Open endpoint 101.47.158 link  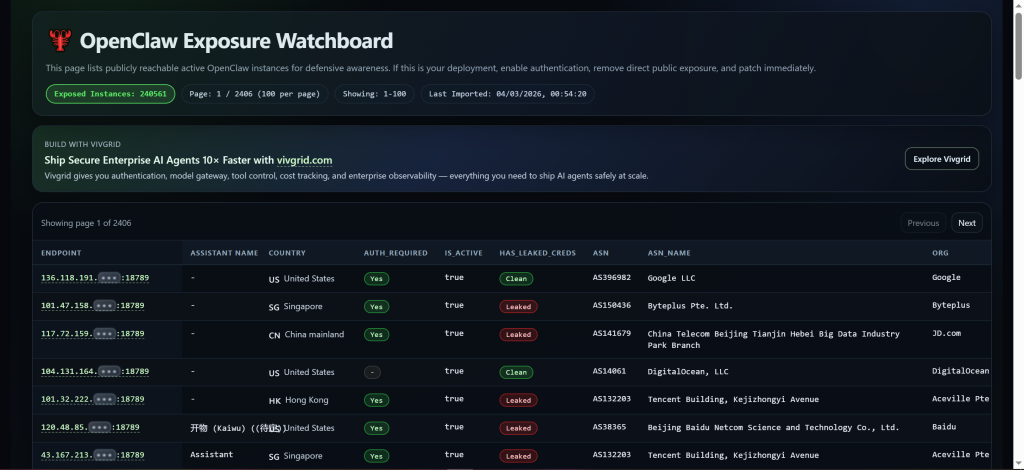tap(93, 306)
